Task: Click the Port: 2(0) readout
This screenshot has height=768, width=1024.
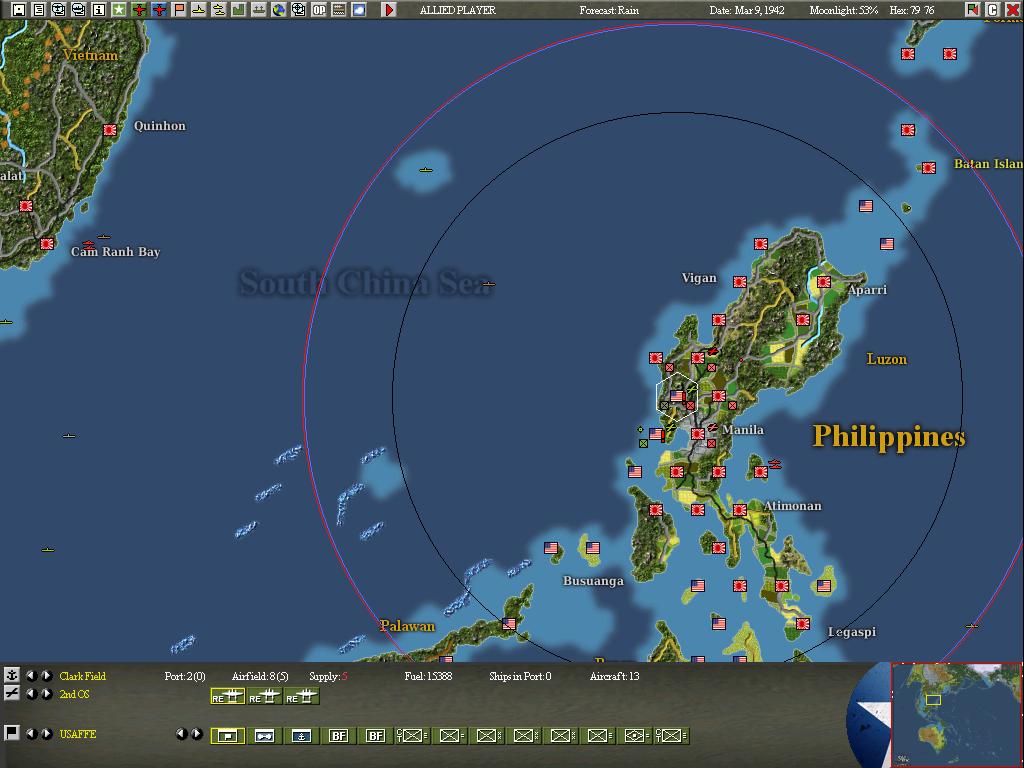Action: pyautogui.click(x=185, y=676)
